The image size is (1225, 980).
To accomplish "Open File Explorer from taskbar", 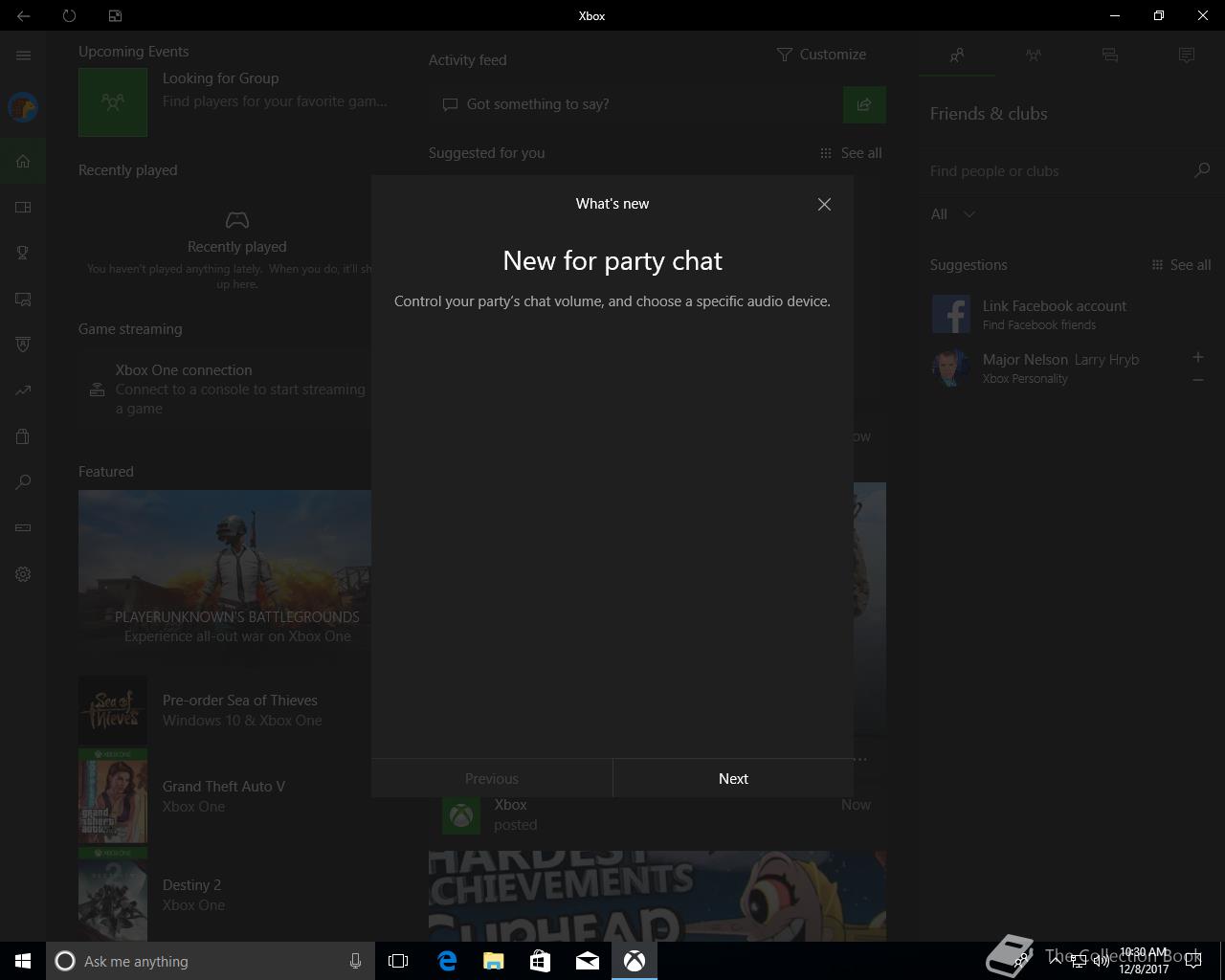I will click(x=493, y=961).
